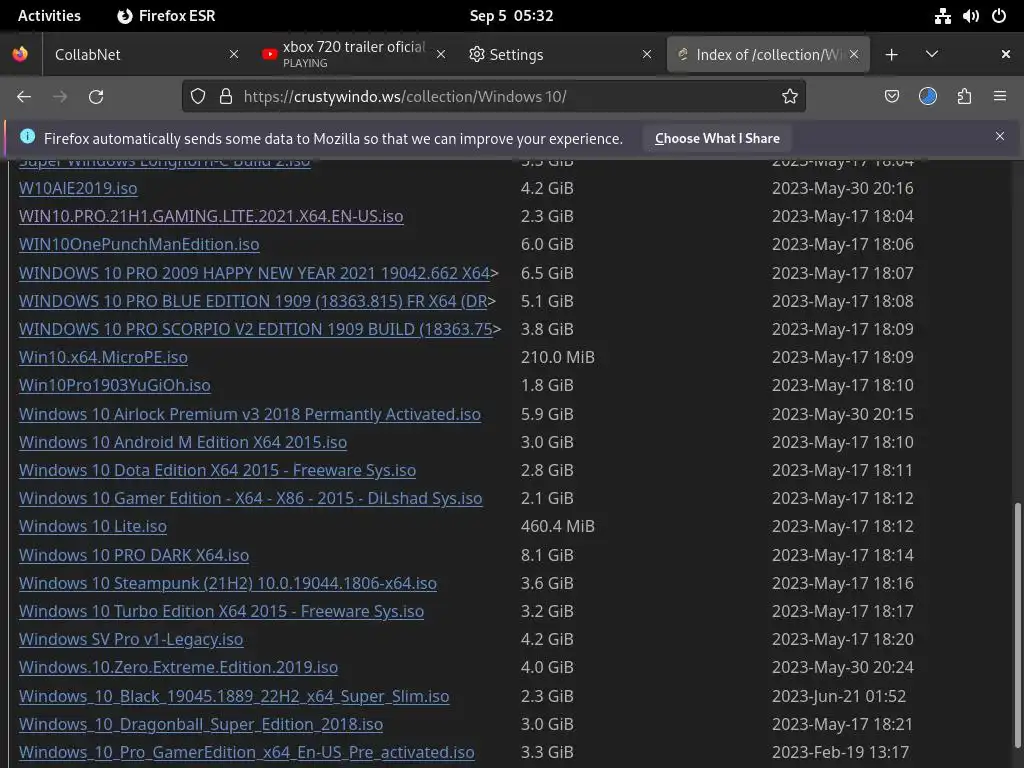1024x768 pixels.
Task: Select date 2023-May-30 20:24
Action: tap(843, 667)
